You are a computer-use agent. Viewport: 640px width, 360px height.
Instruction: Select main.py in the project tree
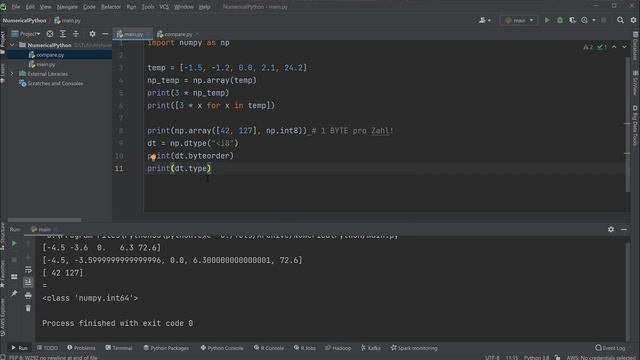(42, 64)
